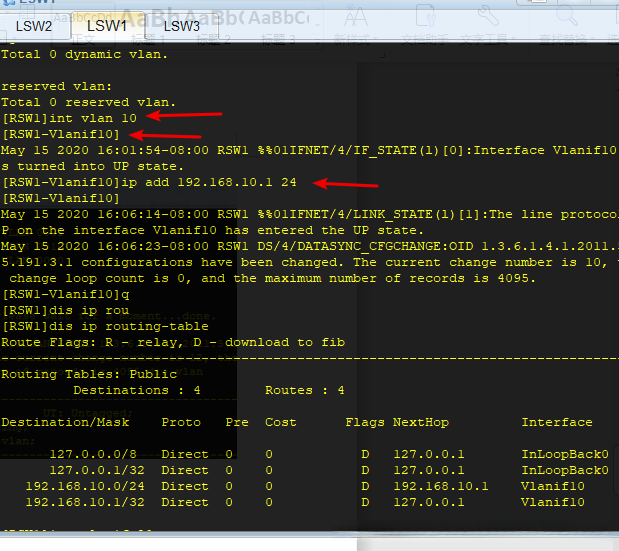Click the '[RSW1]int vlan 10' command

[69, 118]
